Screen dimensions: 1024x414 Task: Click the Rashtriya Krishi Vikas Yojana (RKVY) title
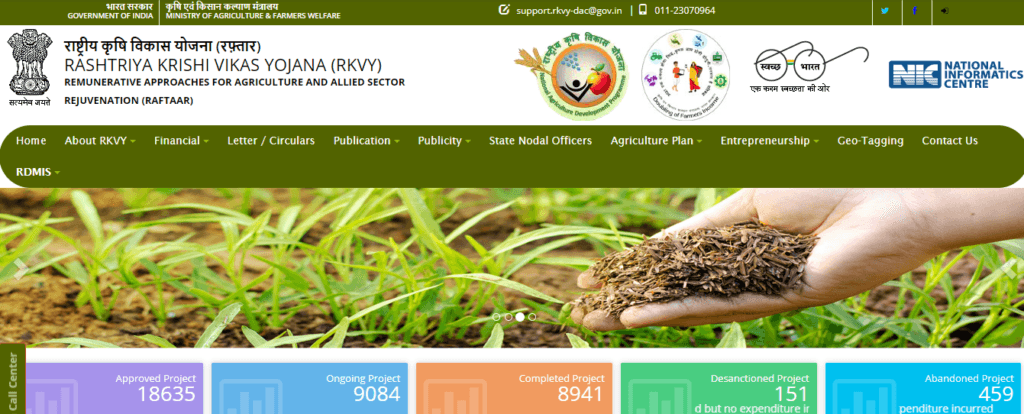coord(223,65)
